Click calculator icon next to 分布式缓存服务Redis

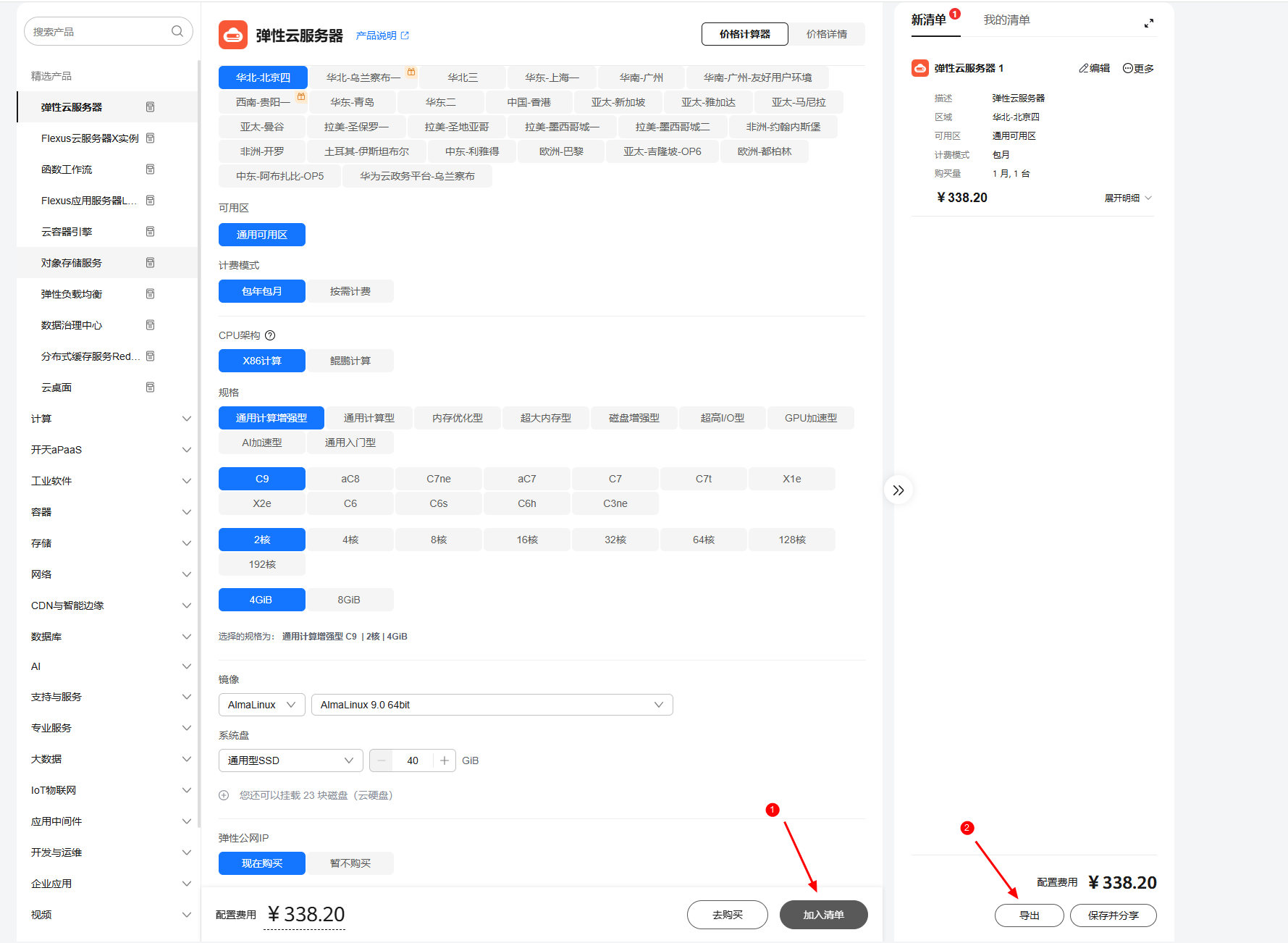tap(151, 356)
